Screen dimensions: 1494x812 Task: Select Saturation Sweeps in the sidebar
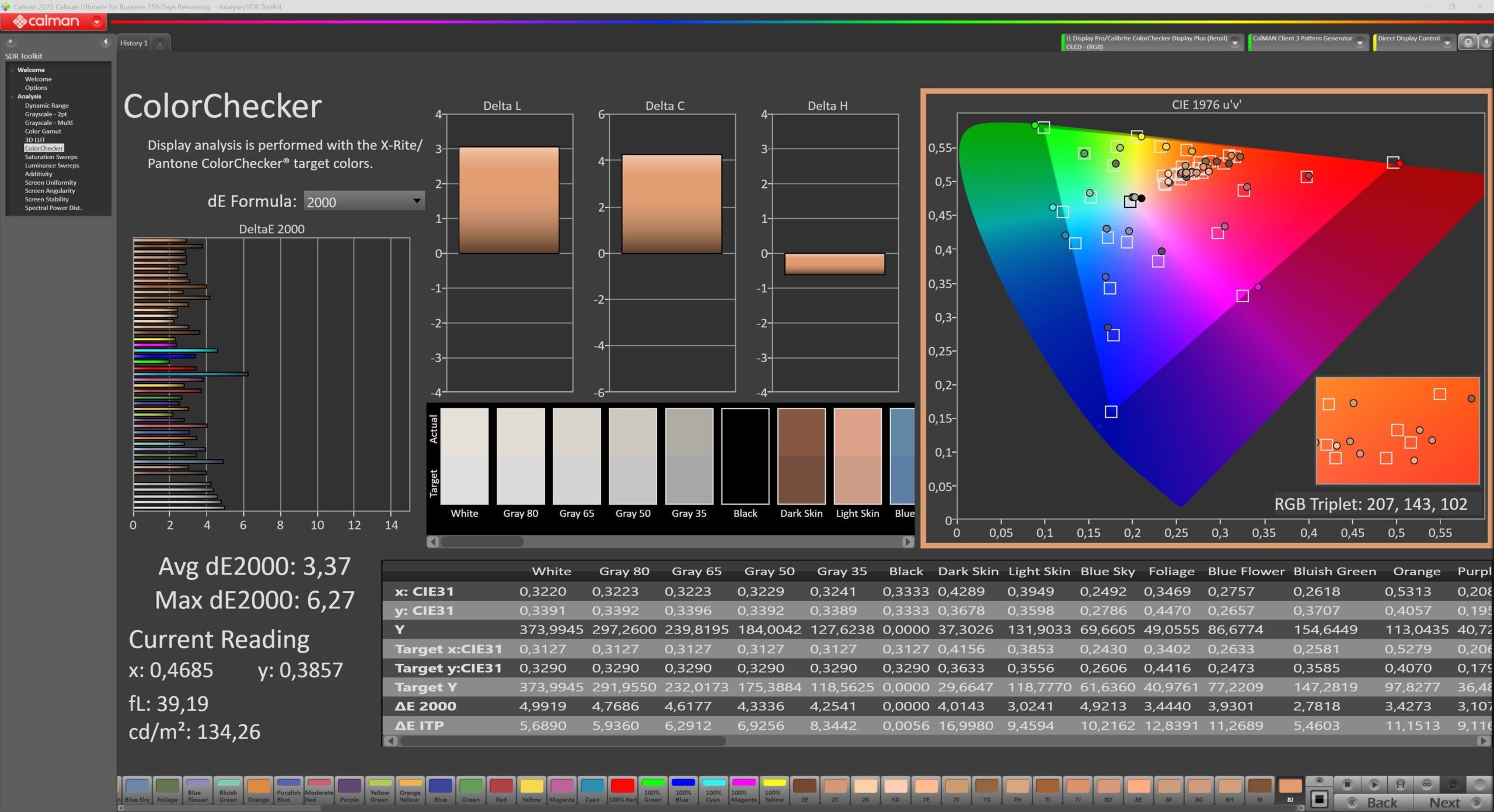pos(51,157)
